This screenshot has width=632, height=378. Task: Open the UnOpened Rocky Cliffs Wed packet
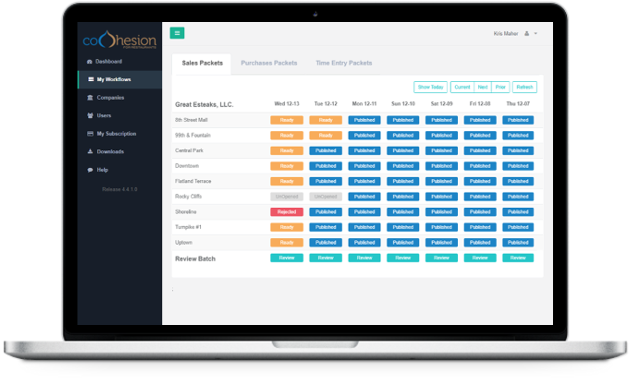(287, 197)
